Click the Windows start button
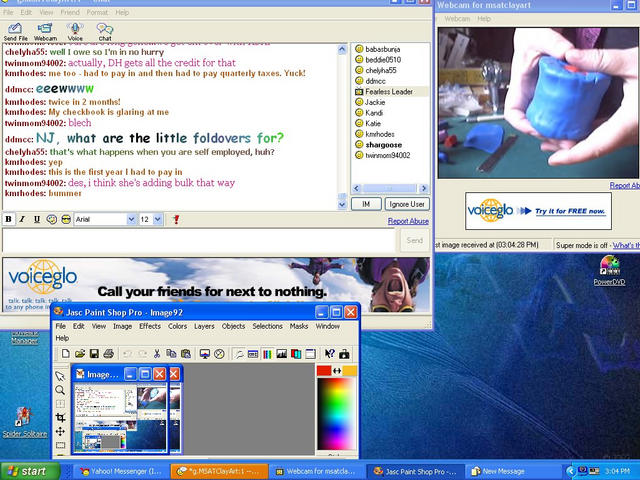This screenshot has height=480, width=640. pos(29,471)
